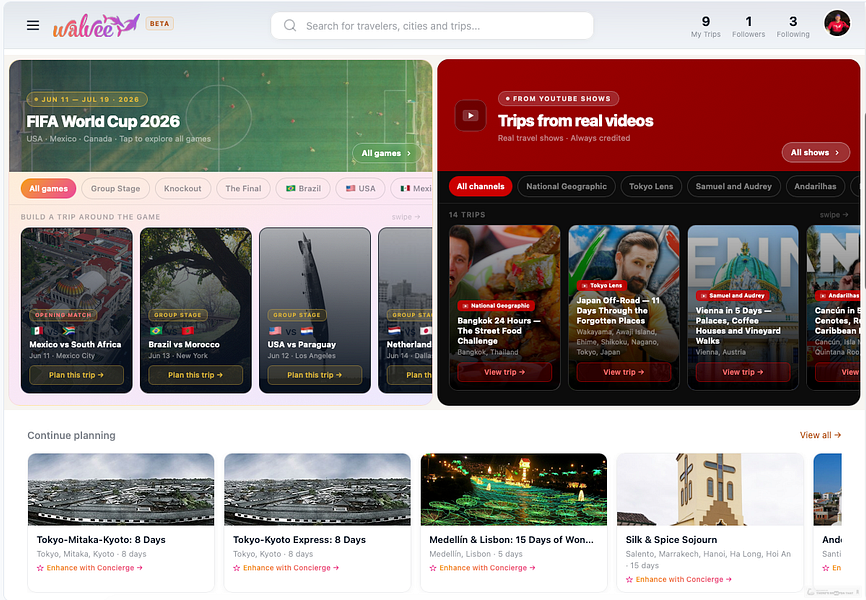Enhance Tokyo-Mitaka-Kyoto with Concierge
The image size is (866, 600).
point(90,568)
